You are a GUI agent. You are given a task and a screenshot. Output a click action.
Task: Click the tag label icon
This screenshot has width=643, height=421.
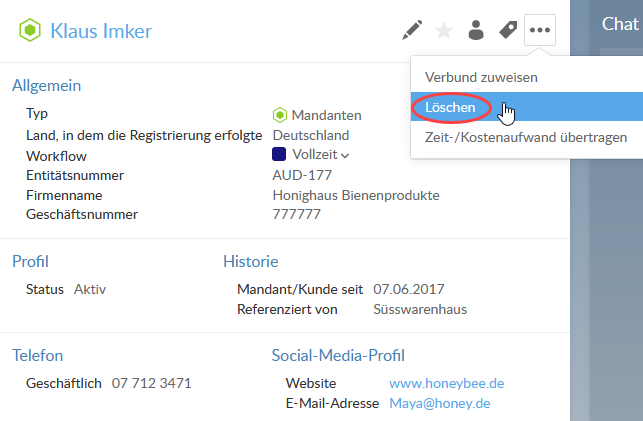point(508,30)
